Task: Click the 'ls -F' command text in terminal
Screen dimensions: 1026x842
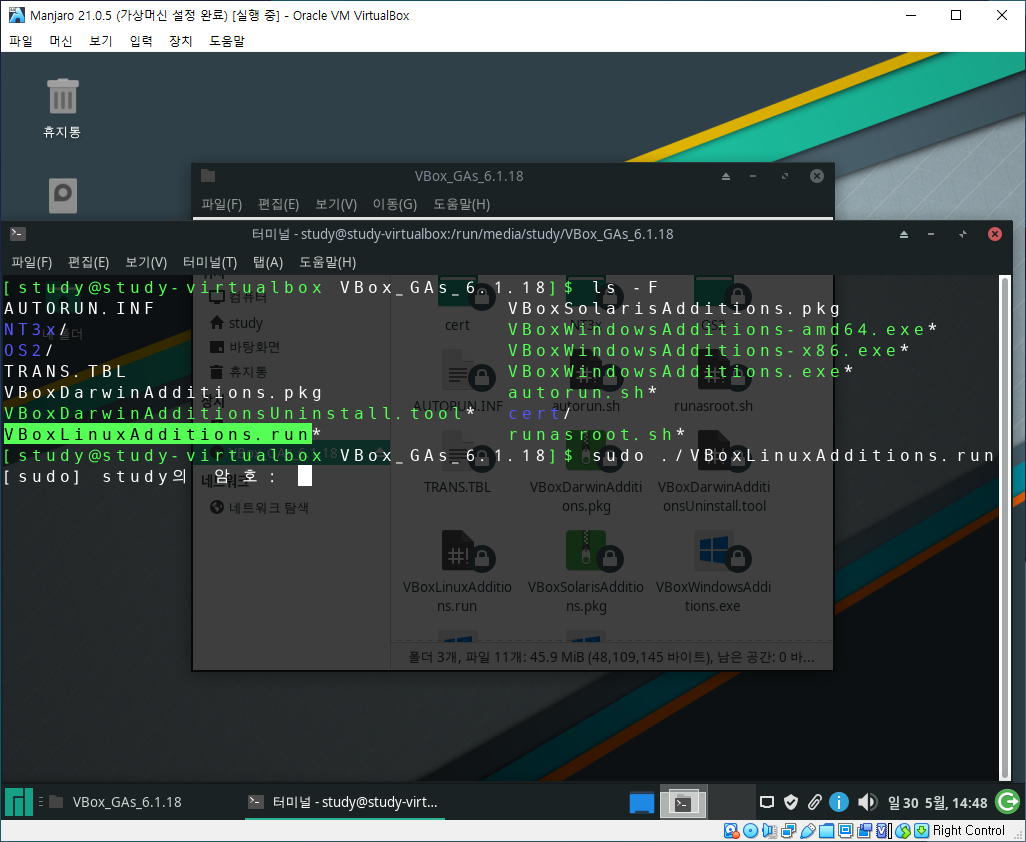Action: coord(625,287)
